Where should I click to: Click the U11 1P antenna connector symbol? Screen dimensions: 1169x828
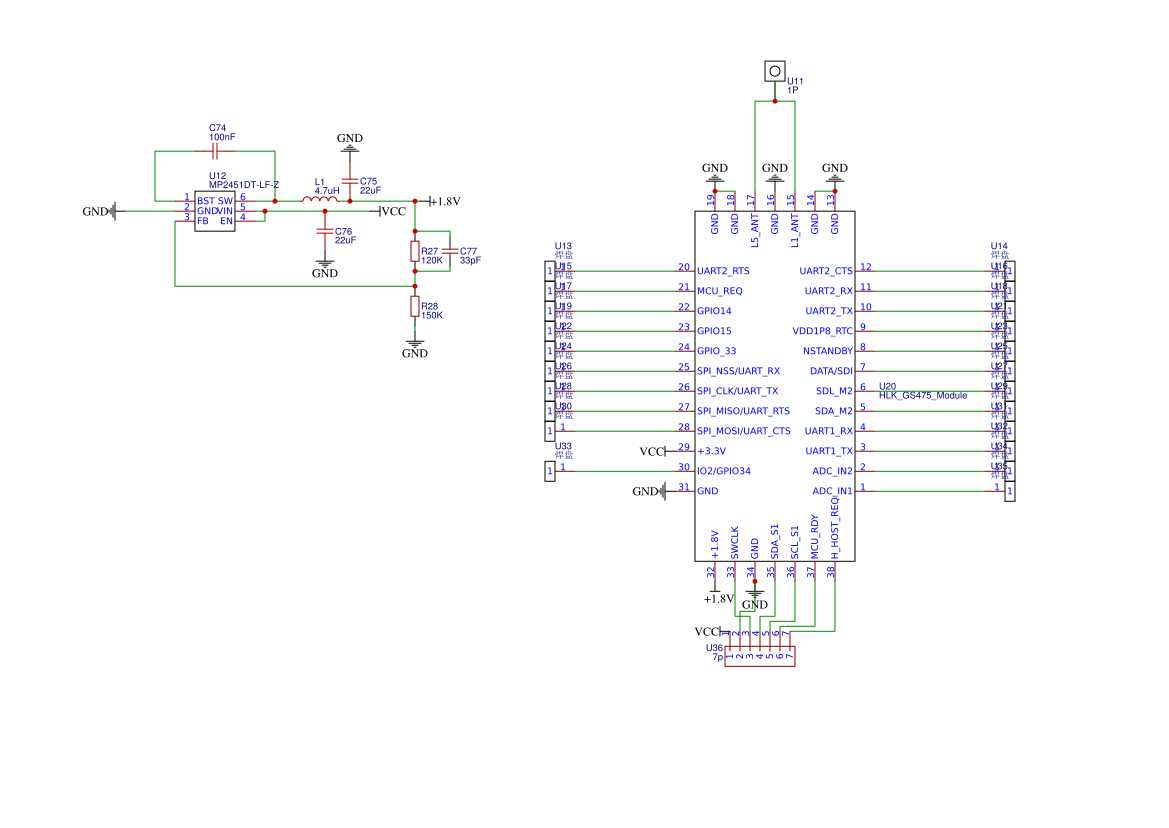pos(775,72)
